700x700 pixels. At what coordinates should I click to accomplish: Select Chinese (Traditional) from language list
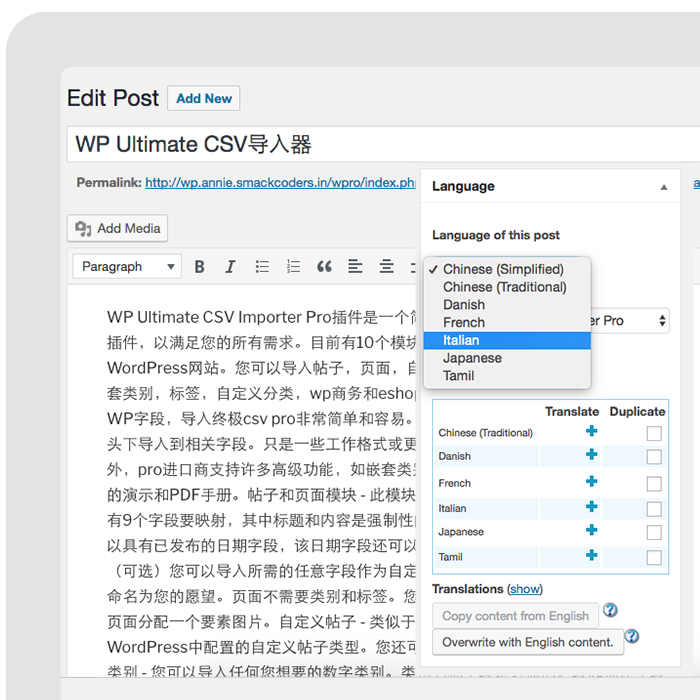pyautogui.click(x=507, y=287)
